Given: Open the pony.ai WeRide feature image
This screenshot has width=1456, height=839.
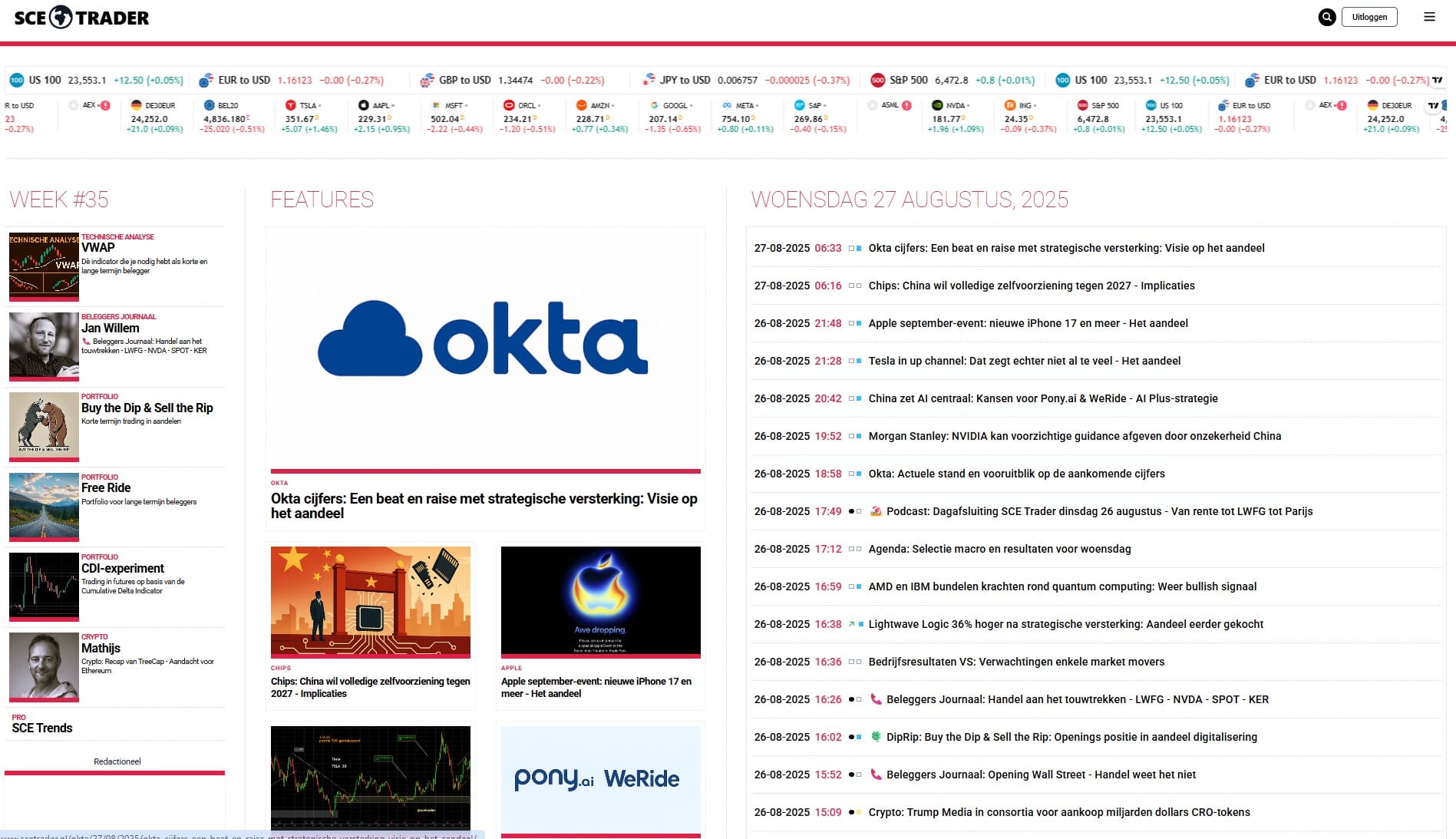Looking at the screenshot, I should click(x=601, y=781).
